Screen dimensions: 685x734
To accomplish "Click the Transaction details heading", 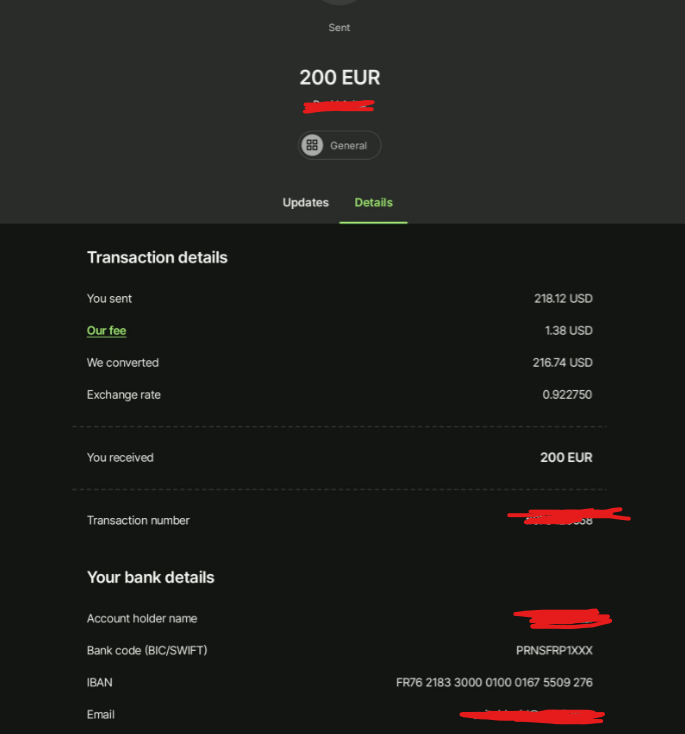I will 157,257.
